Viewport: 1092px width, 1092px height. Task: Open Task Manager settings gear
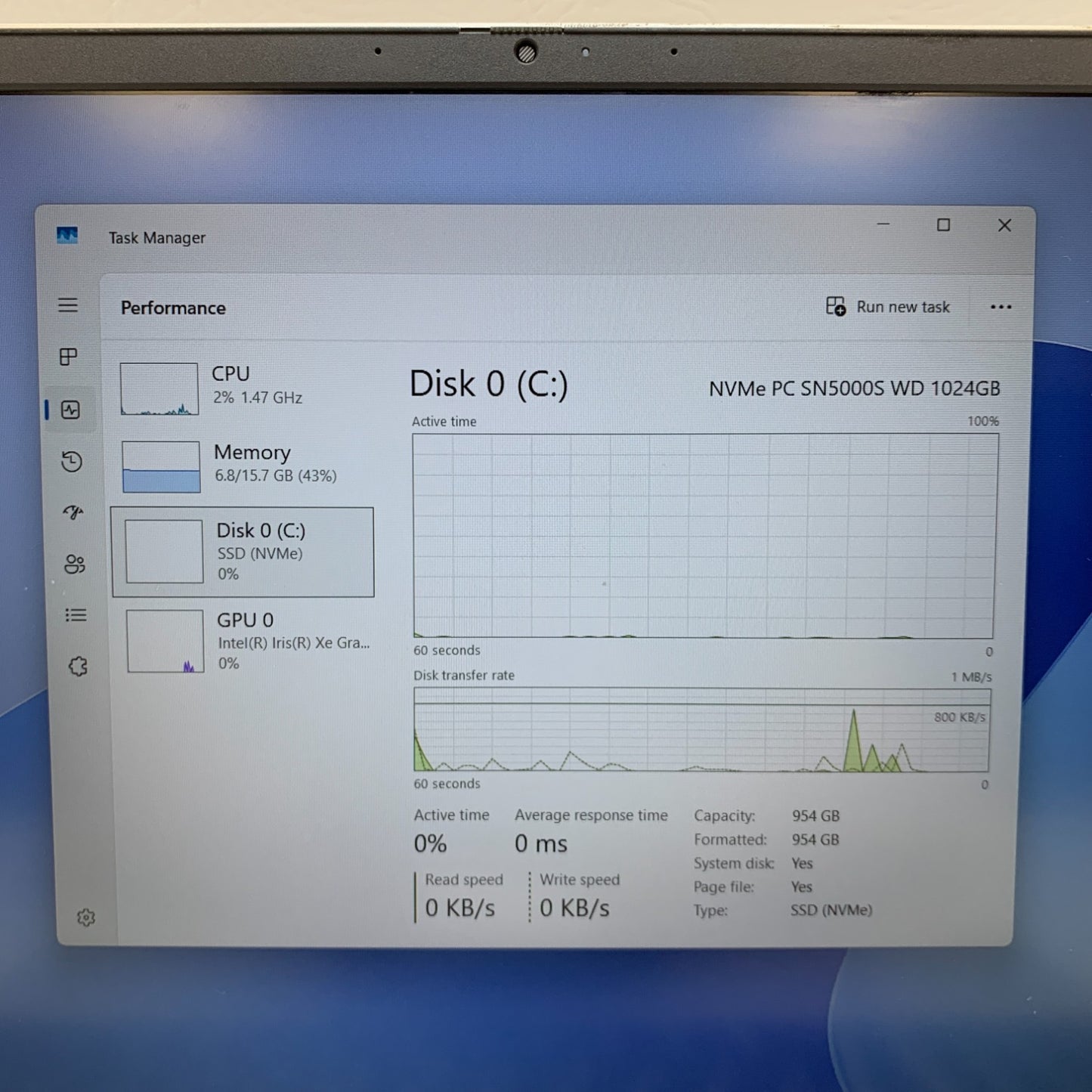pos(86,917)
